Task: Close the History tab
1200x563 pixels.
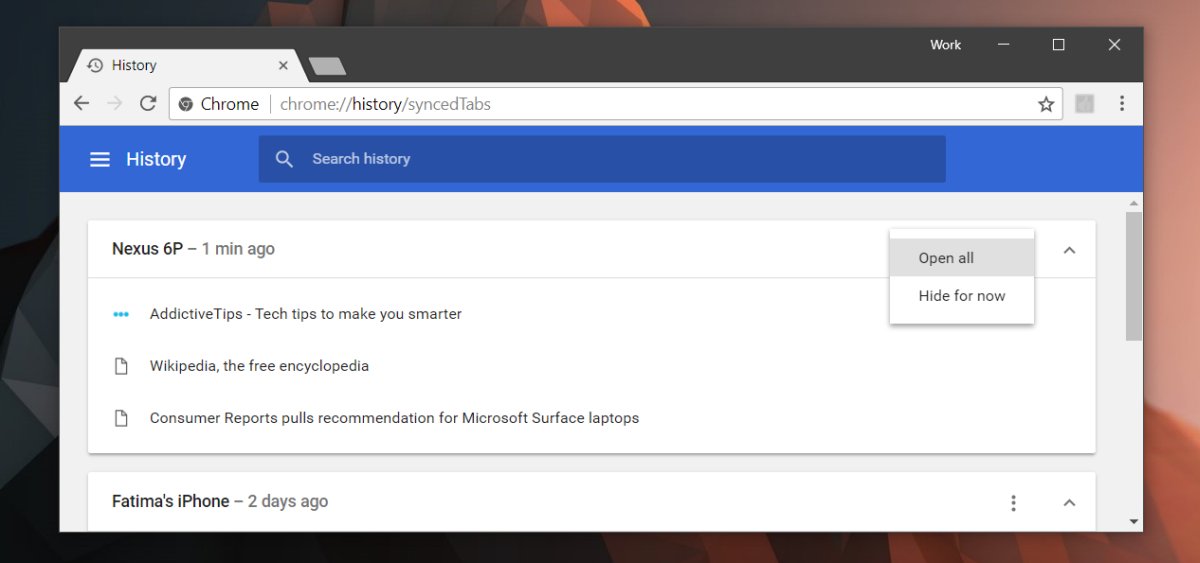Action: coord(283,65)
